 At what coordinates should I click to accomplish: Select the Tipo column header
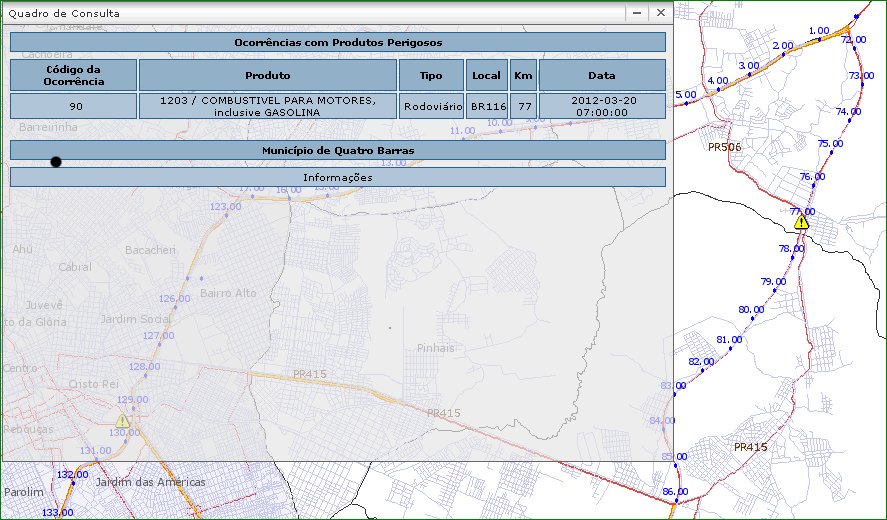pyautogui.click(x=431, y=75)
